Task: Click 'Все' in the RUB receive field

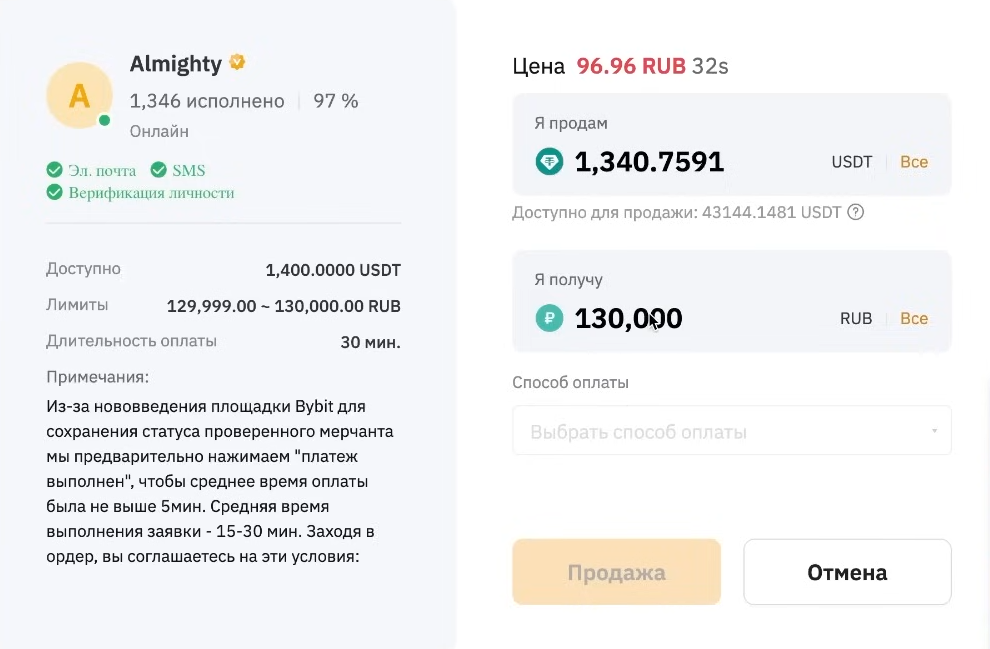Action: click(914, 319)
